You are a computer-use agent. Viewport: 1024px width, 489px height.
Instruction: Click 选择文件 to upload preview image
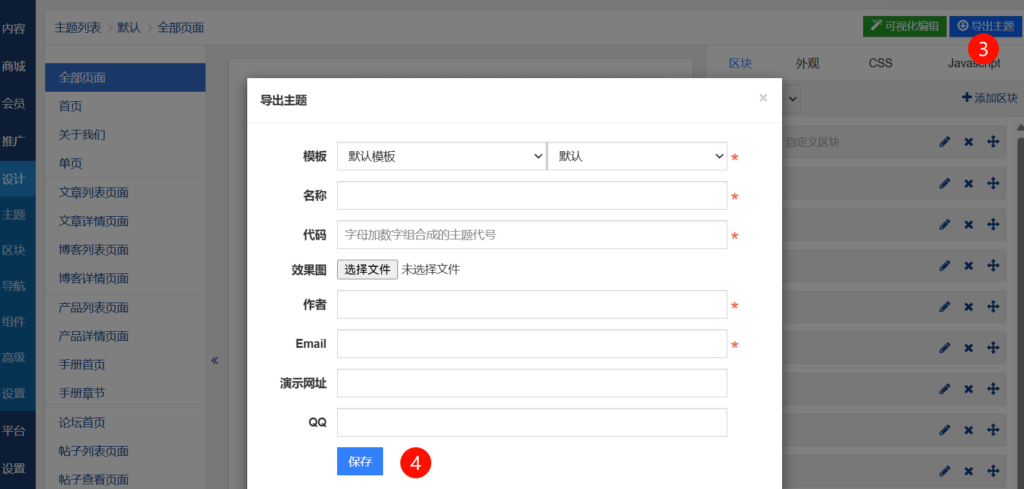pyautogui.click(x=366, y=269)
